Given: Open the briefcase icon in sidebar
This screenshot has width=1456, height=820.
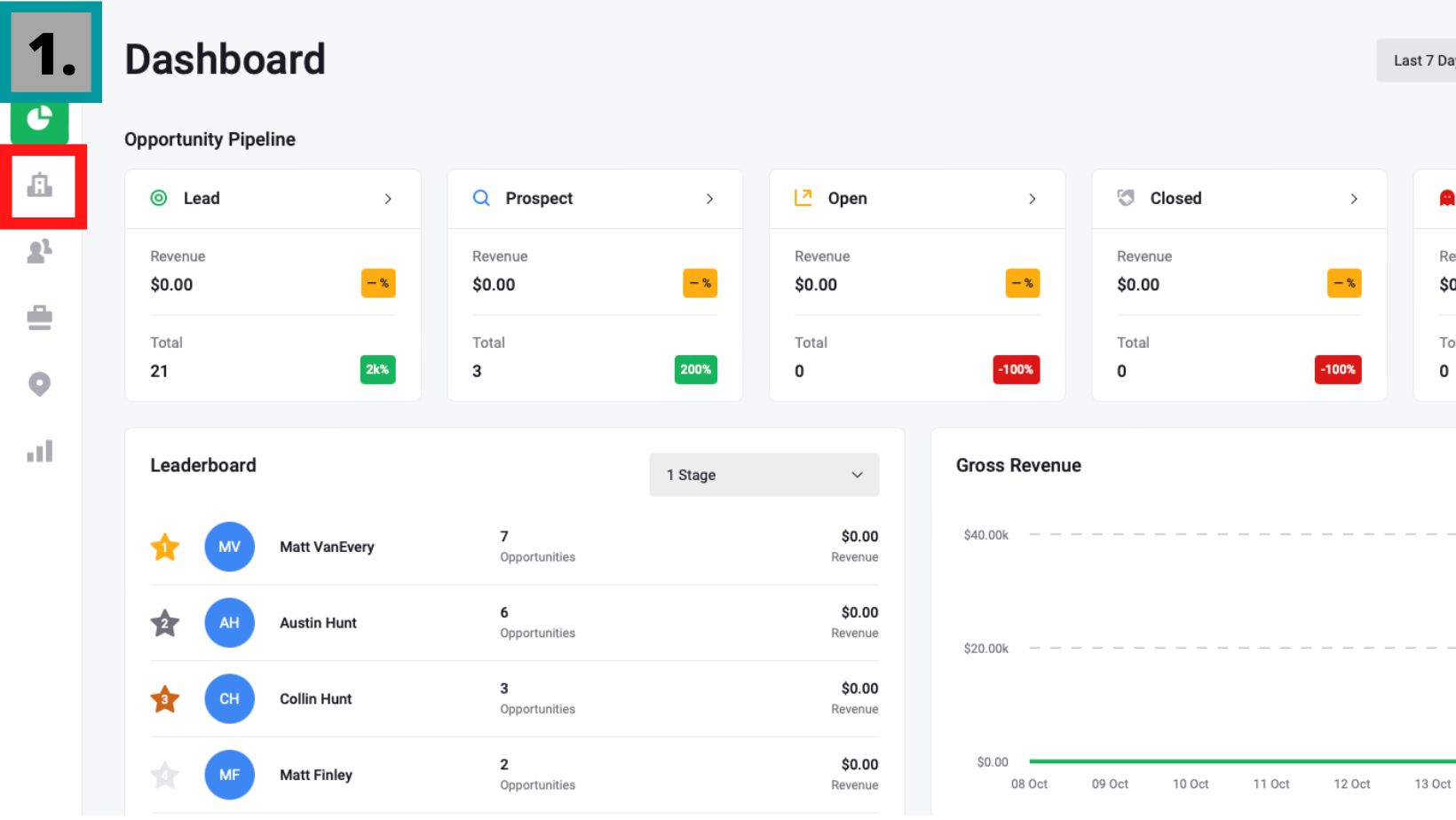Looking at the screenshot, I should pyautogui.click(x=40, y=318).
